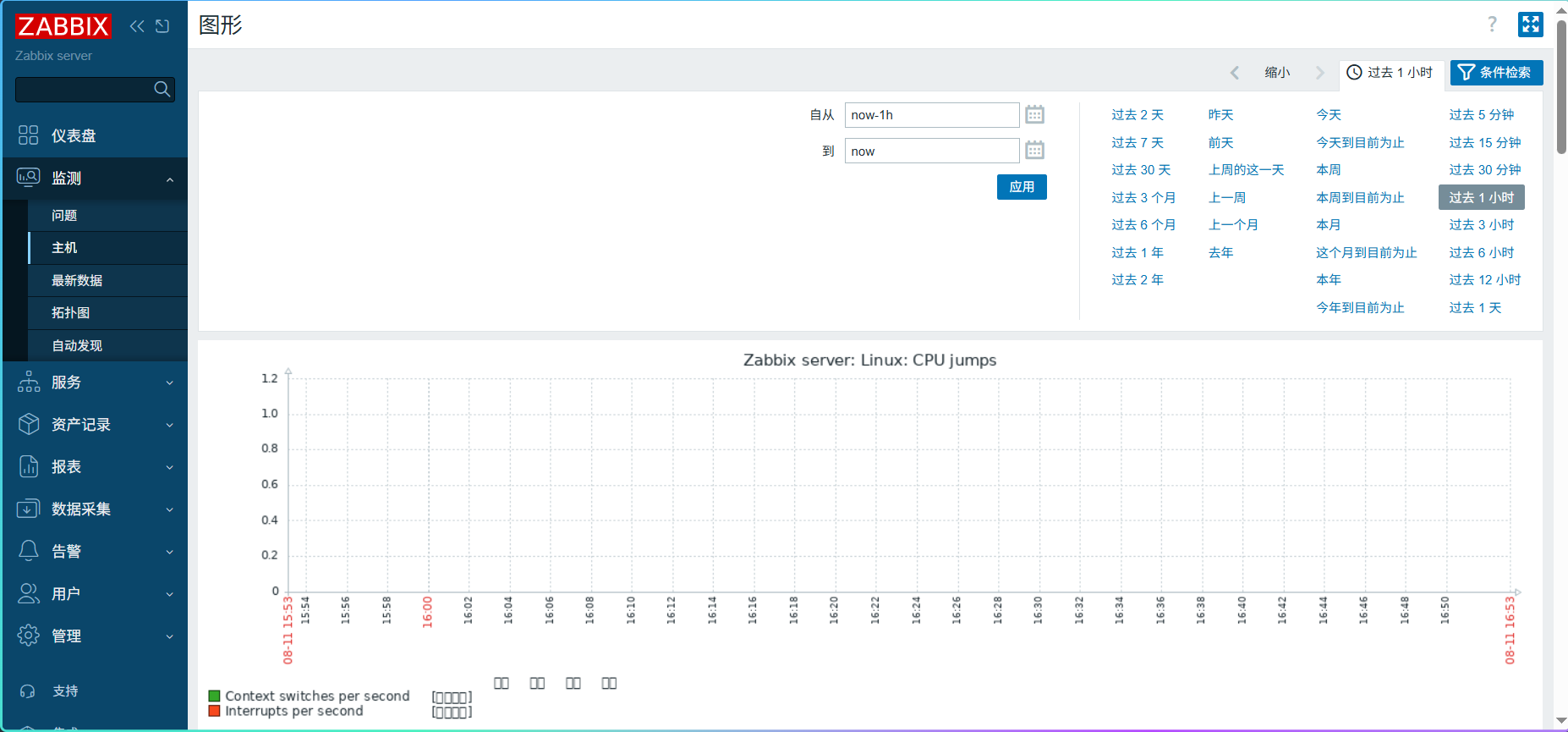The height and width of the screenshot is (732, 1568).
Task: Open the 问题 problems submenu item
Action: (x=107, y=216)
